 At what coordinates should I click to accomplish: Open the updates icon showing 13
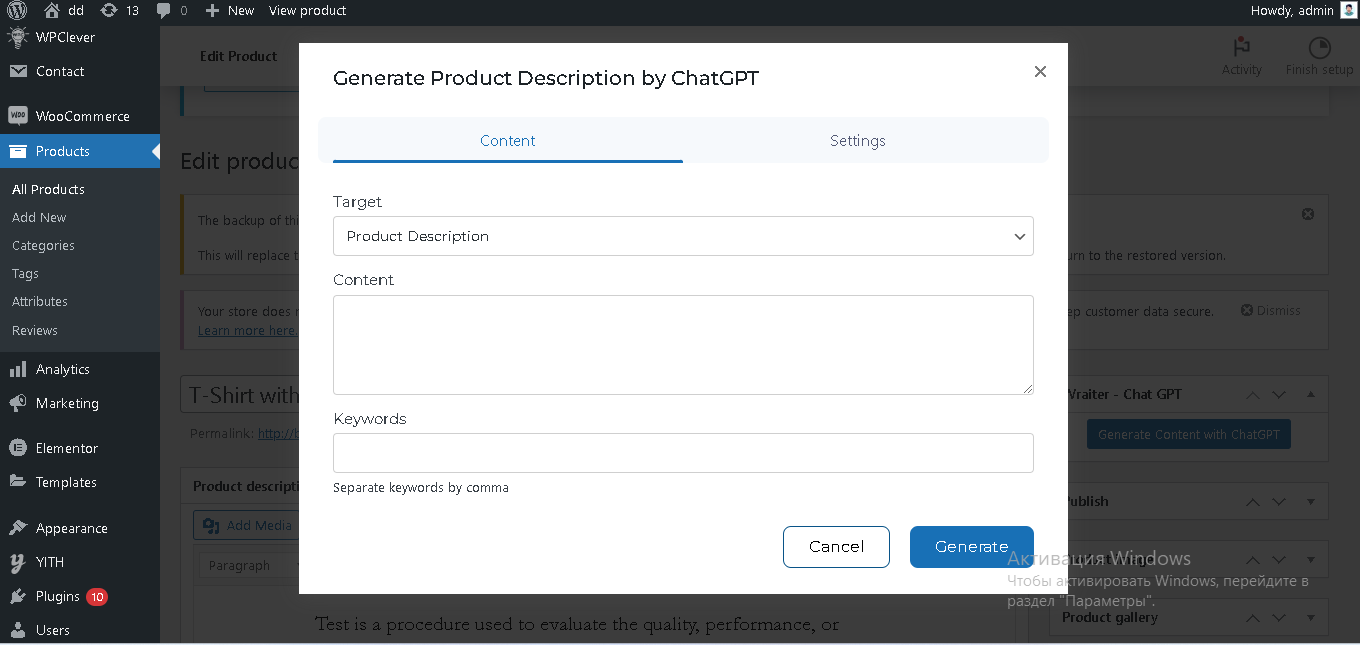click(109, 11)
